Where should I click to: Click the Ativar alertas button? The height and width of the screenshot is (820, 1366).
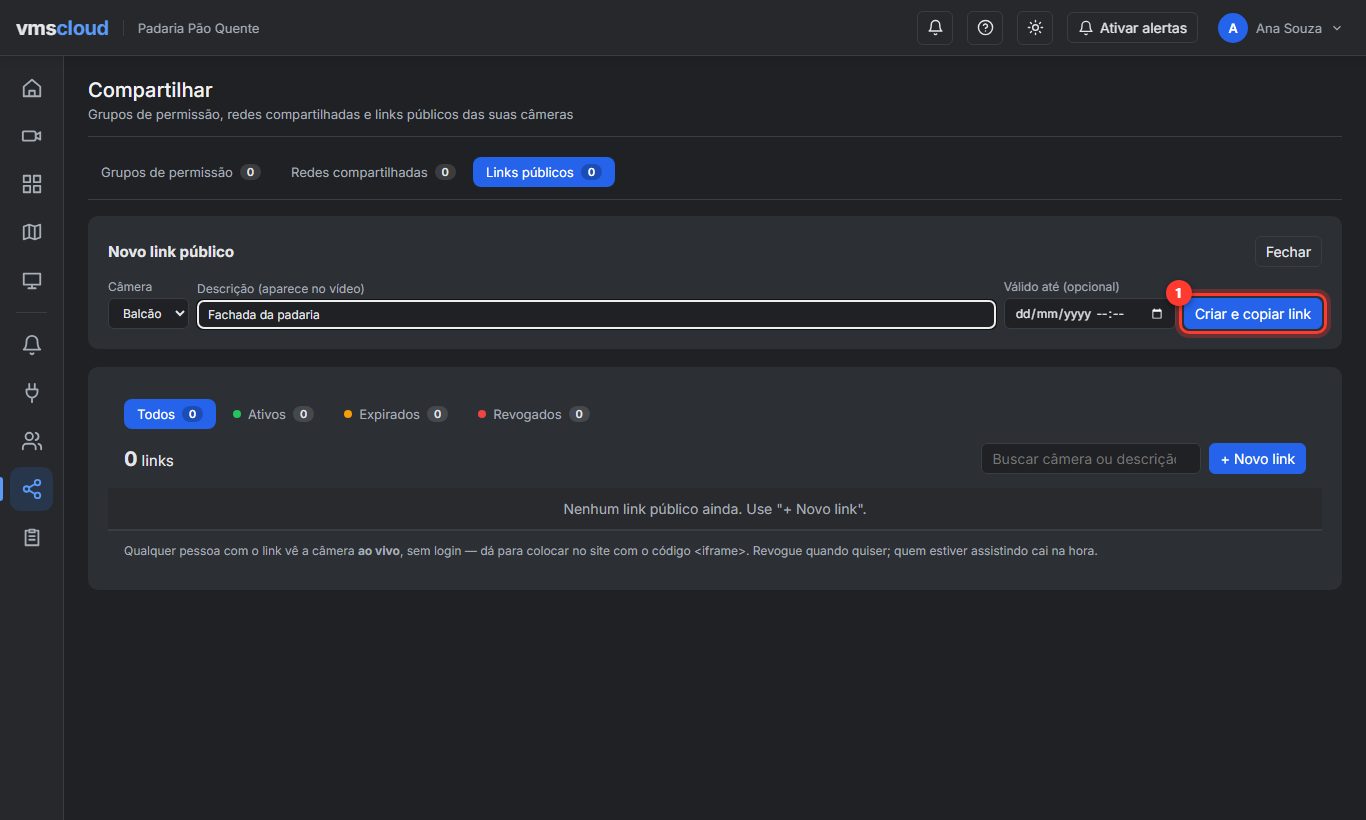(1132, 28)
